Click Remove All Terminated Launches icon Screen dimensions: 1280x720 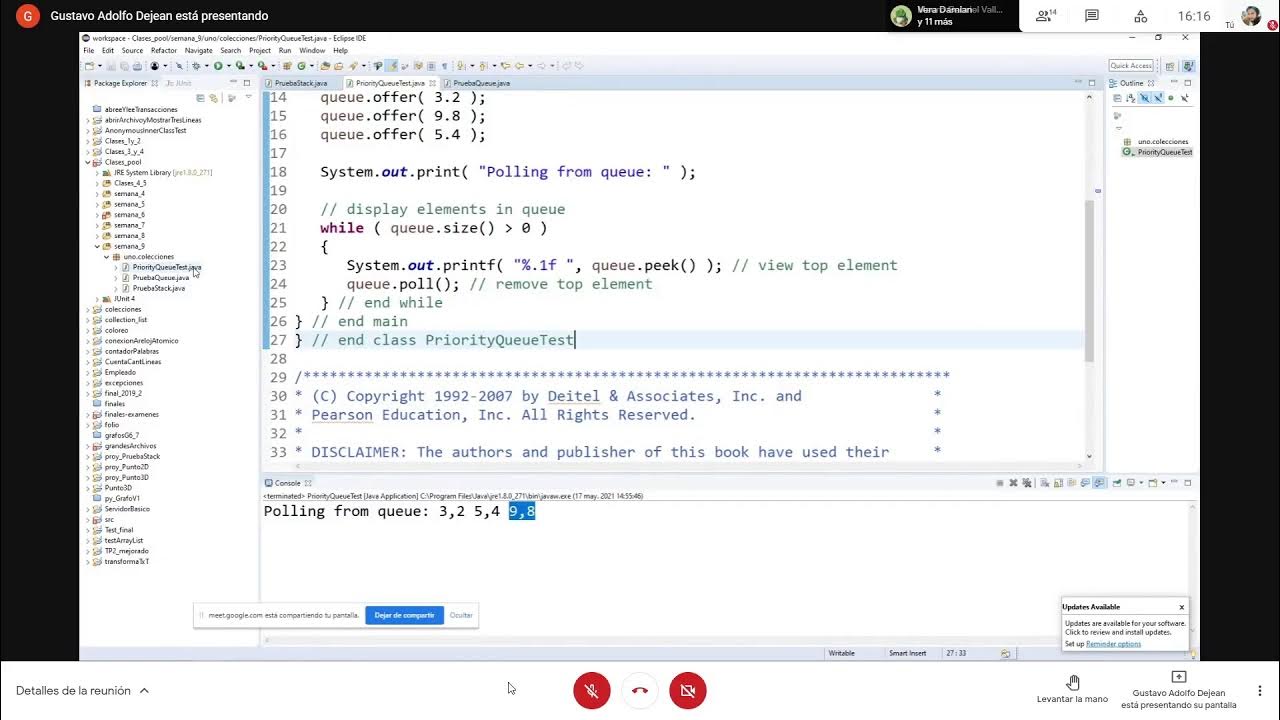pyautogui.click(x=1027, y=483)
